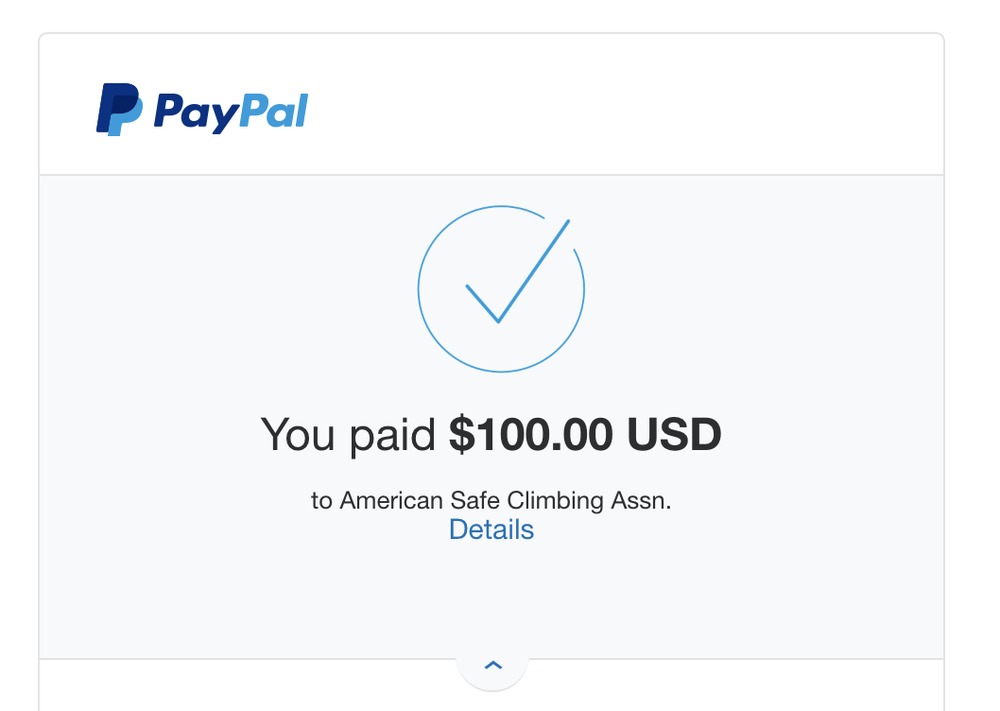Screen dimensions: 1000x711
Task: Click the "USD" currency label
Action: (674, 434)
